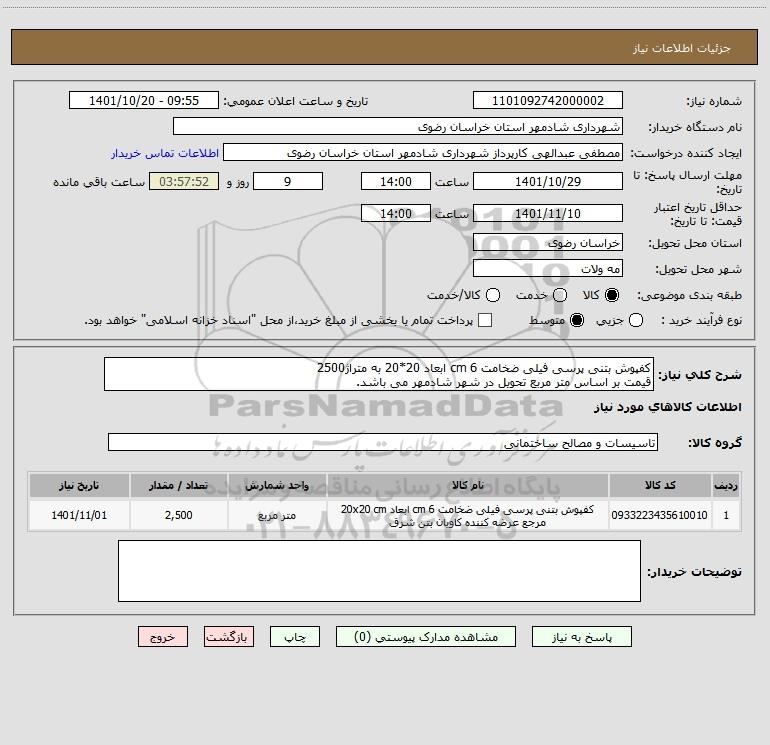Select the کالا/خدمت radio button
770x745 pixels.
click(493, 295)
